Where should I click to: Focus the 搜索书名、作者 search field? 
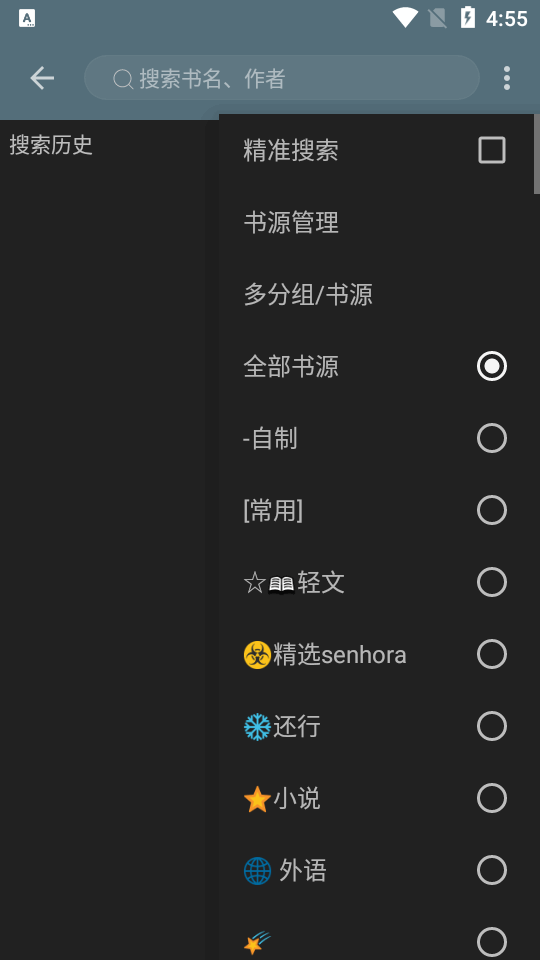click(282, 78)
